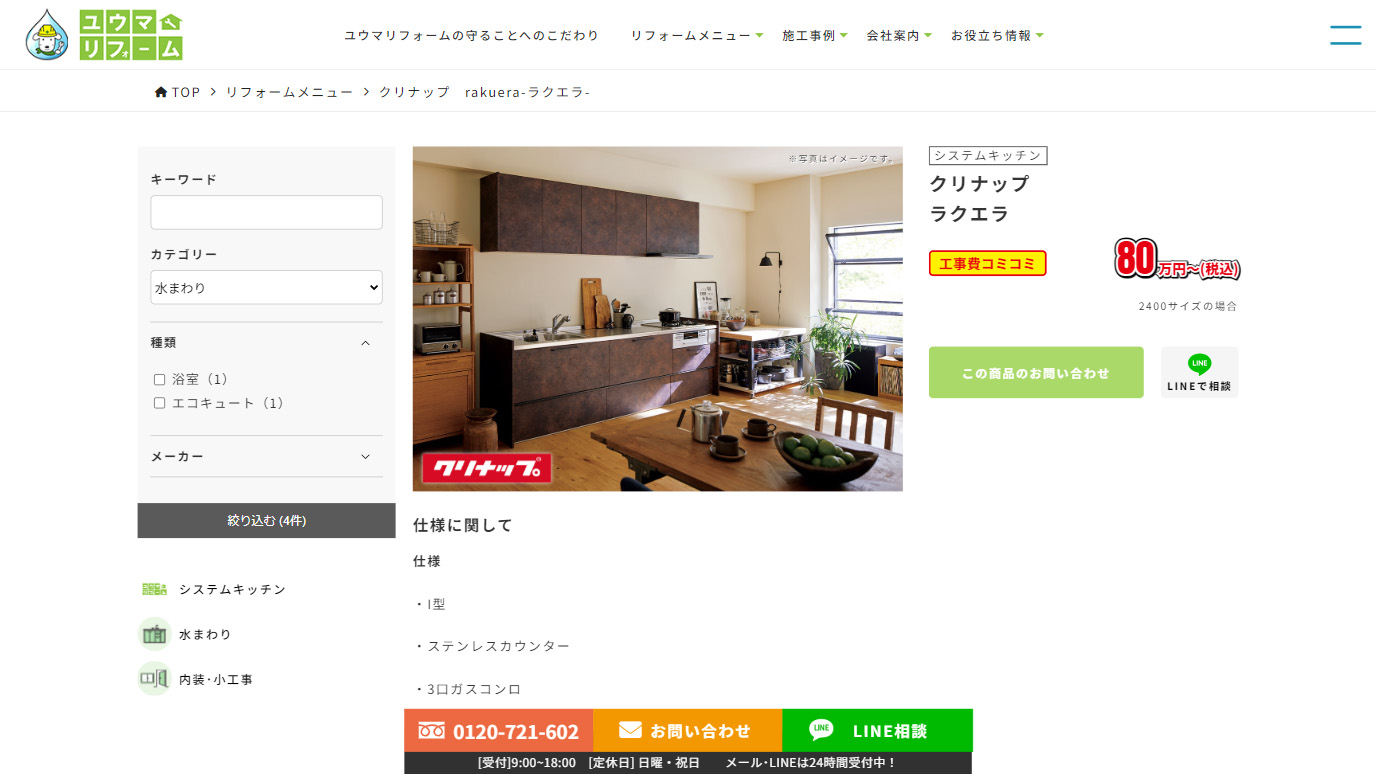
Task: Click the システムキッチン category icon
Action: [154, 589]
